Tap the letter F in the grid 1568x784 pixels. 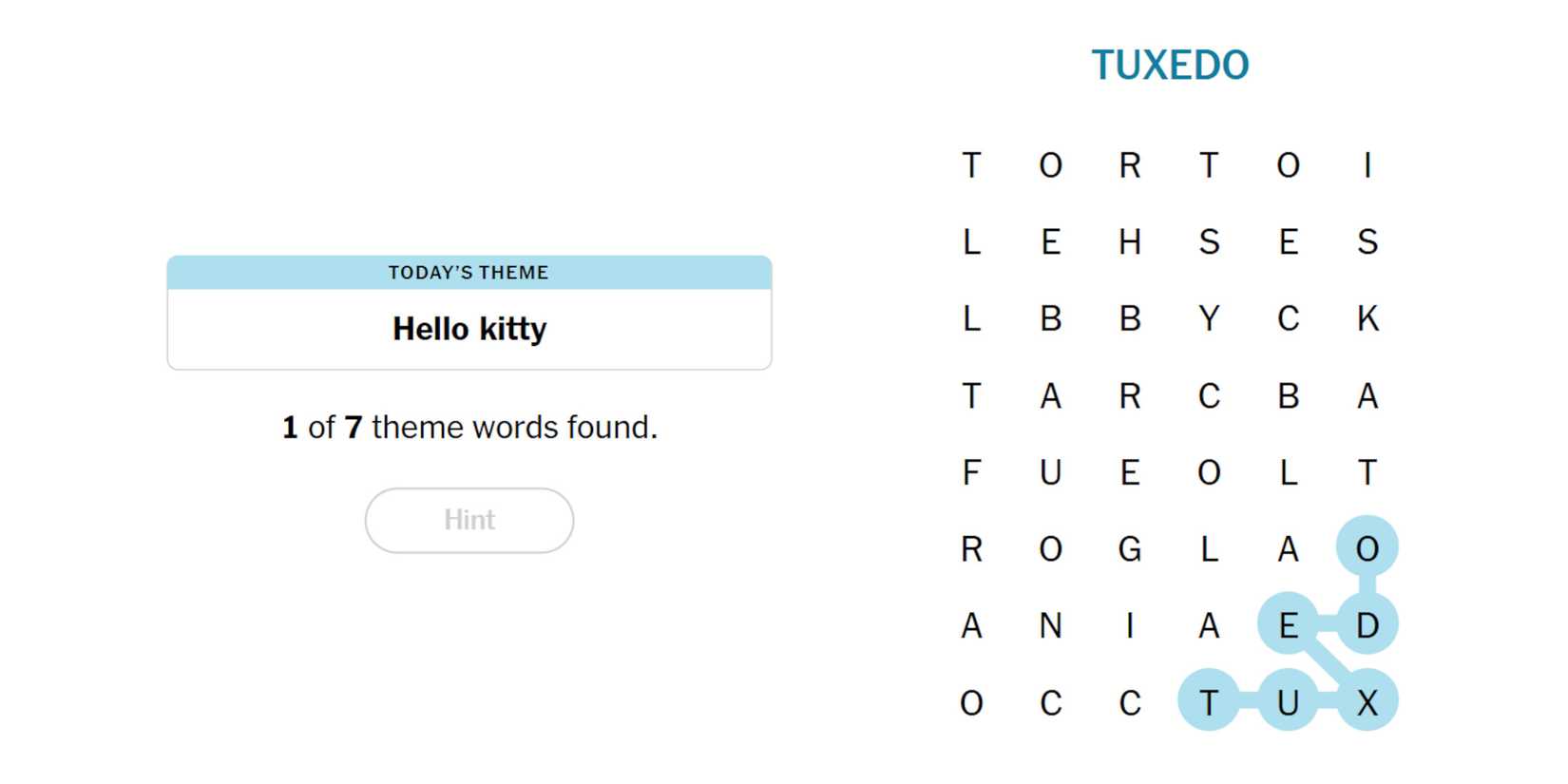coord(971,472)
